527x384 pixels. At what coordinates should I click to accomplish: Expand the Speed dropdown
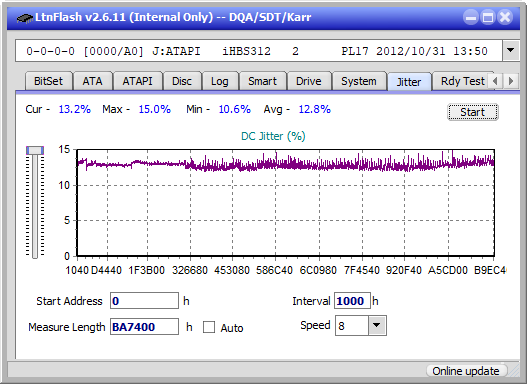tap(376, 325)
